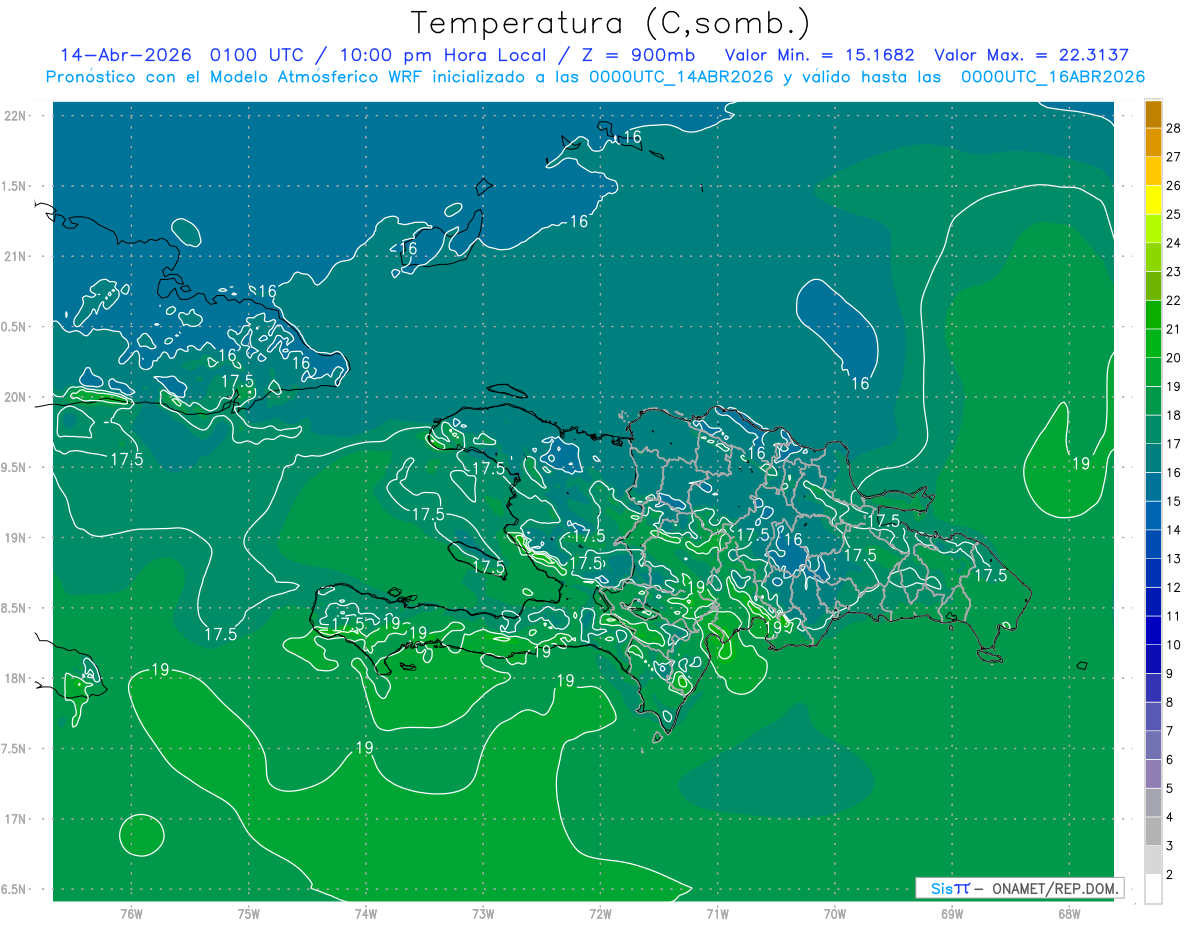Image resolution: width=1200 pixels, height=927 pixels.
Task: Click the small closed contour circle near 76W 17N
Action: tap(142, 835)
